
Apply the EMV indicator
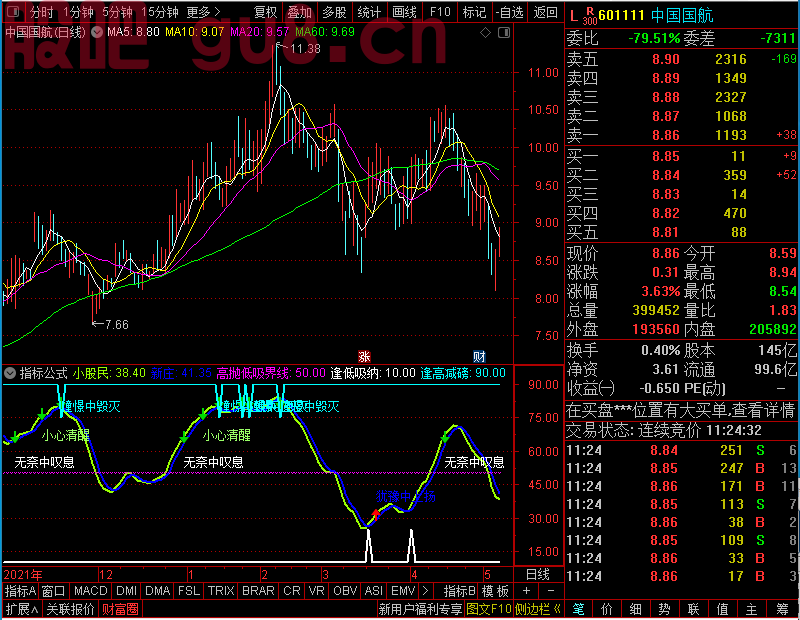point(403,591)
